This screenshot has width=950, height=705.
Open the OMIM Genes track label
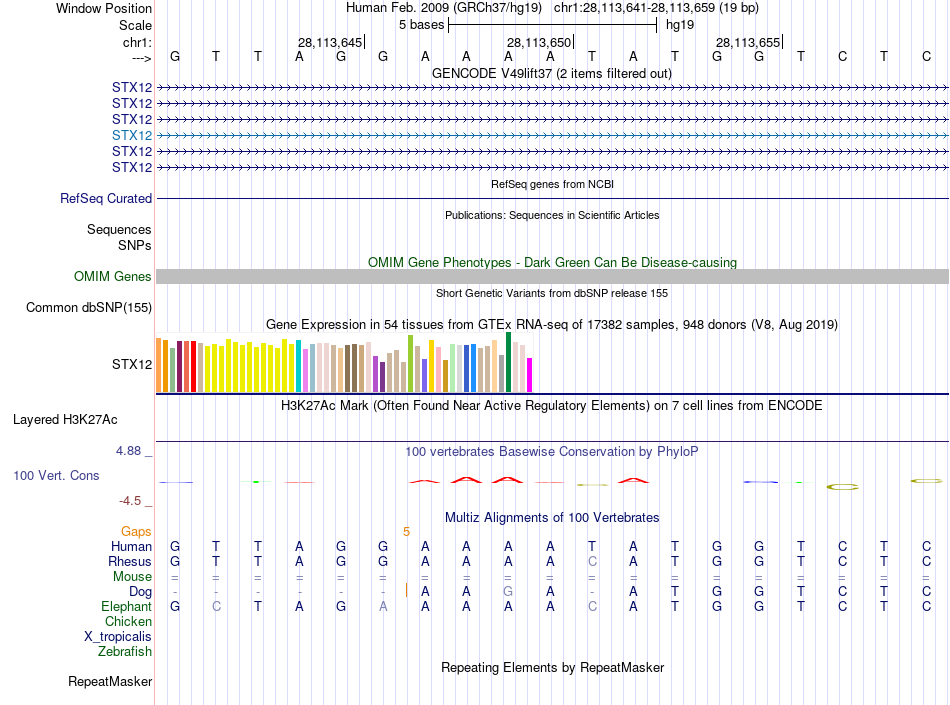tap(113, 277)
